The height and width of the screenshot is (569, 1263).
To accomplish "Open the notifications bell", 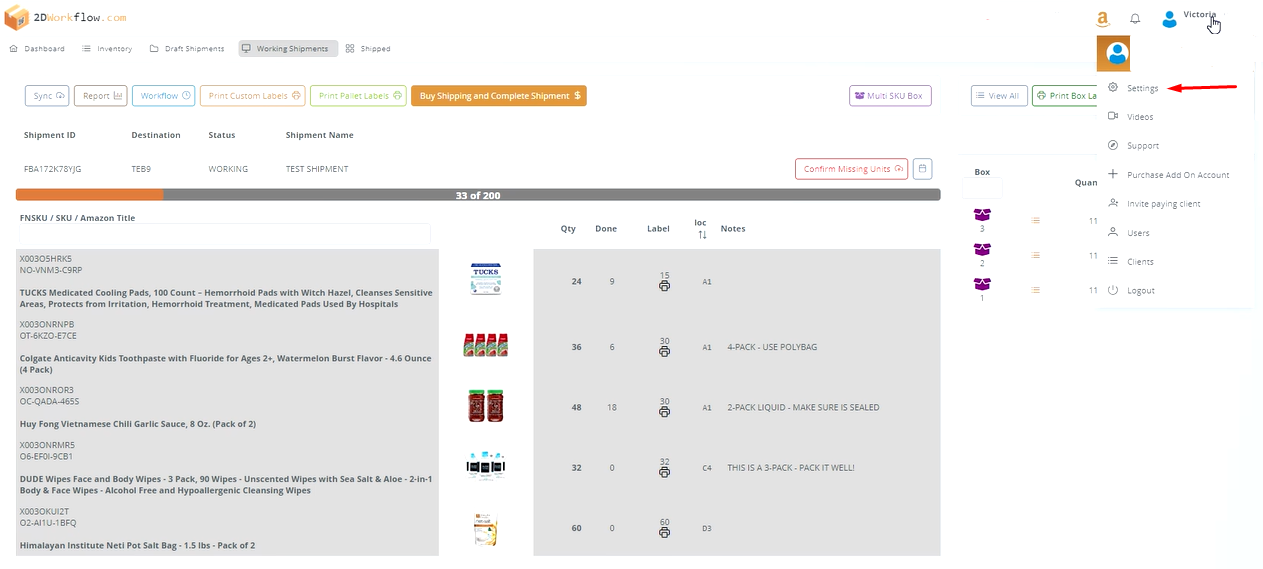I will tap(1135, 19).
